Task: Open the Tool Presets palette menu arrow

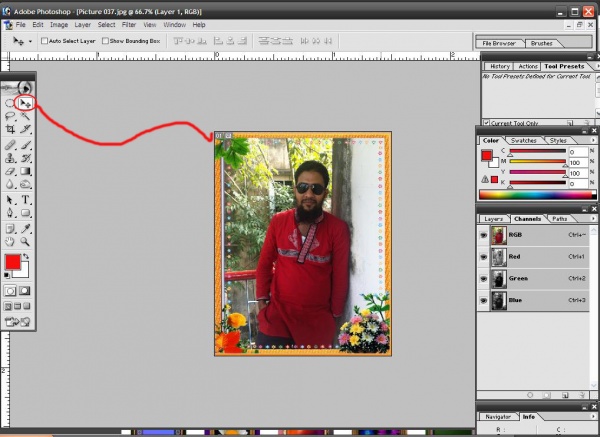Action: click(x=596, y=67)
